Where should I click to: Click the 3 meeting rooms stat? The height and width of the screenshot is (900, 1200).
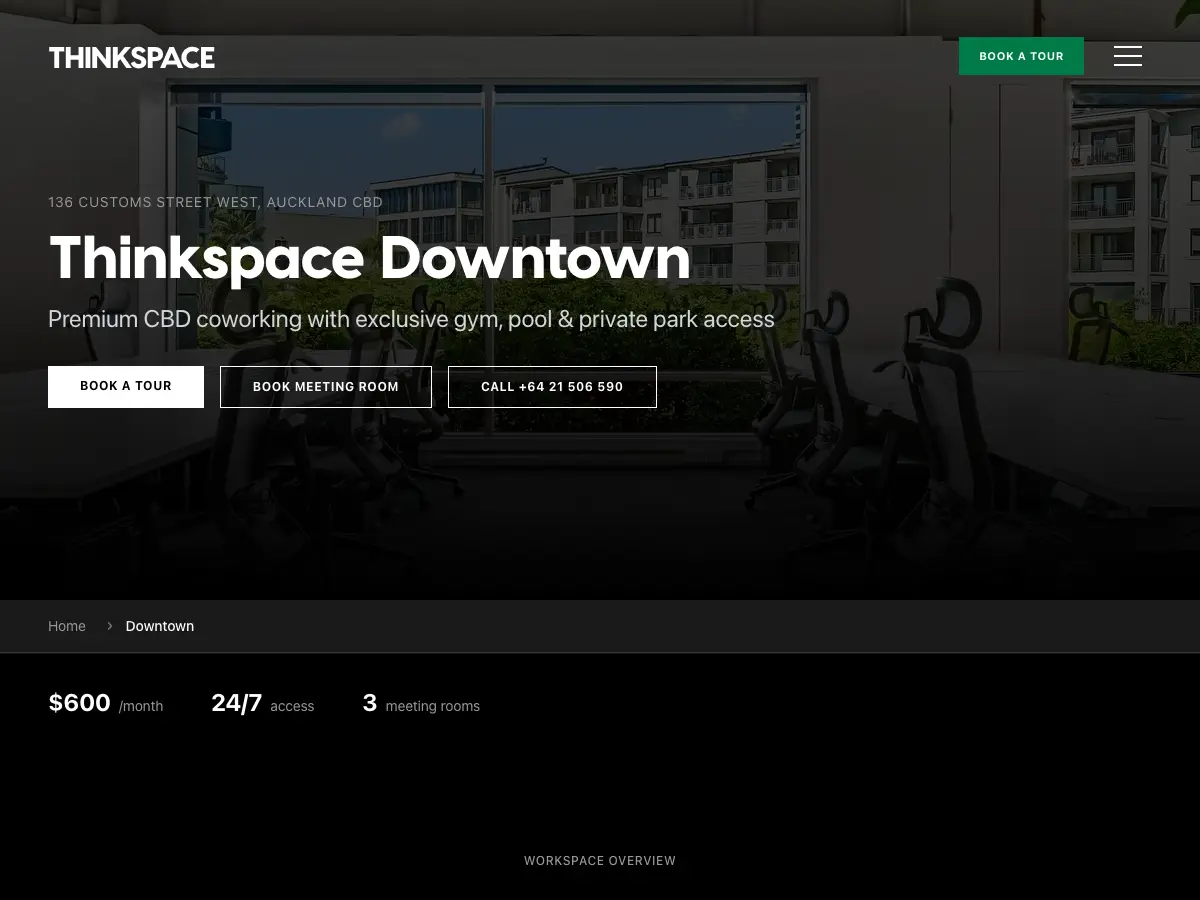coord(421,704)
